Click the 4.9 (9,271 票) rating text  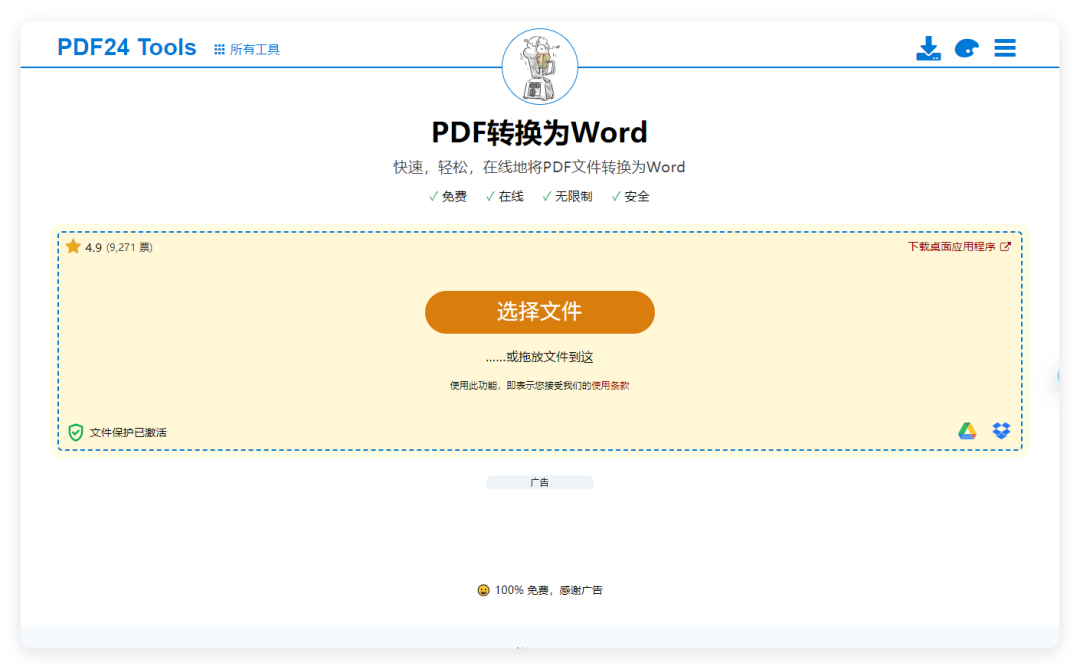pos(118,247)
